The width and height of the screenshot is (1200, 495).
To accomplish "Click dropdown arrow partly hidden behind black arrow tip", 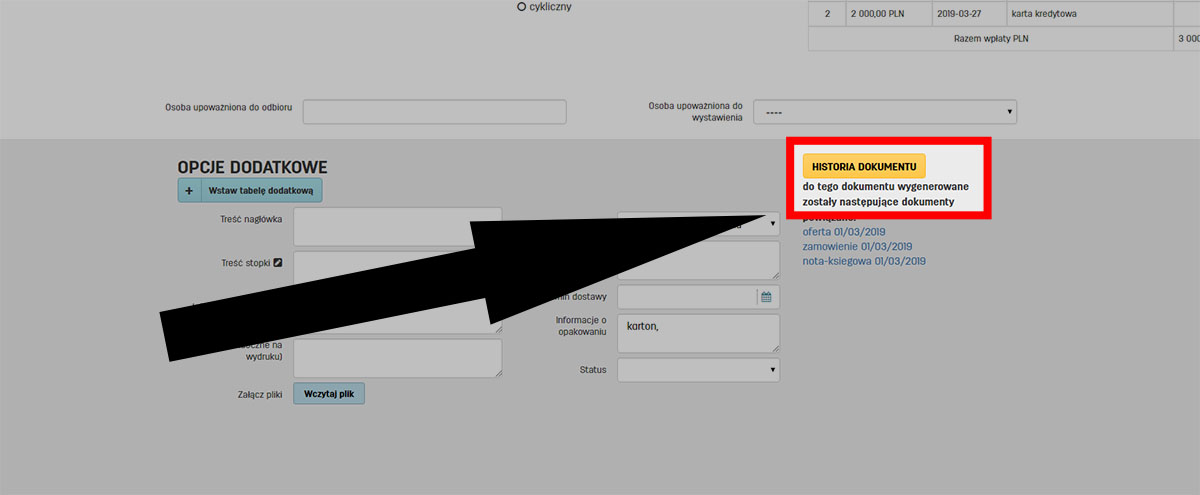I will (772, 225).
